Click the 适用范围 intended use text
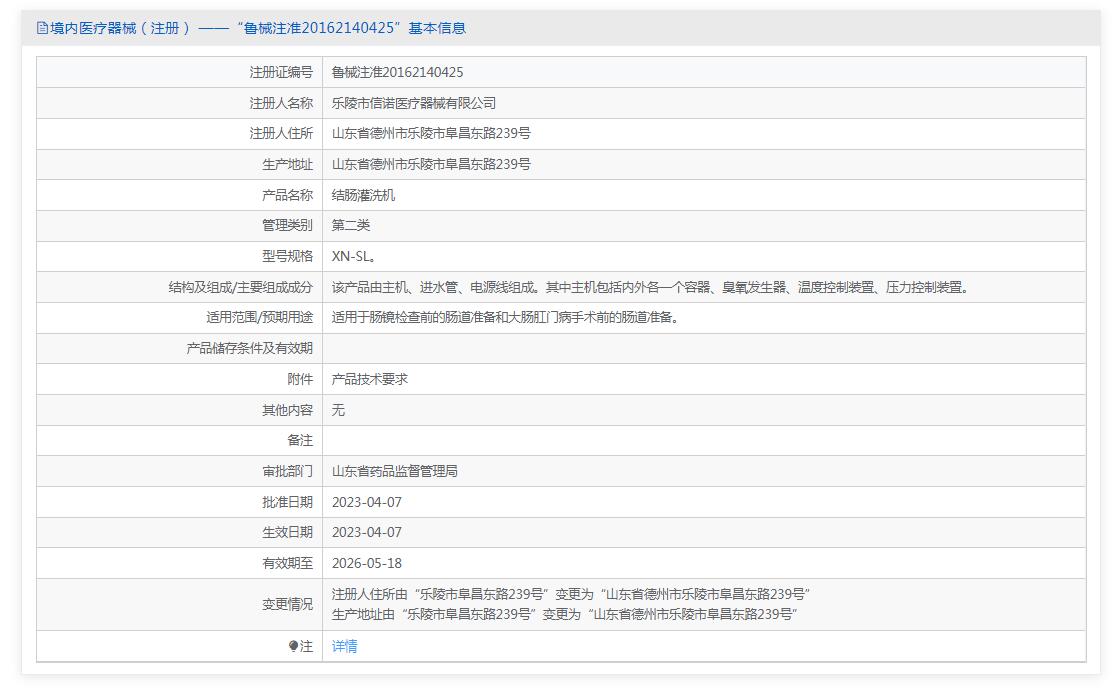This screenshot has height=697, width=1119. (505, 317)
